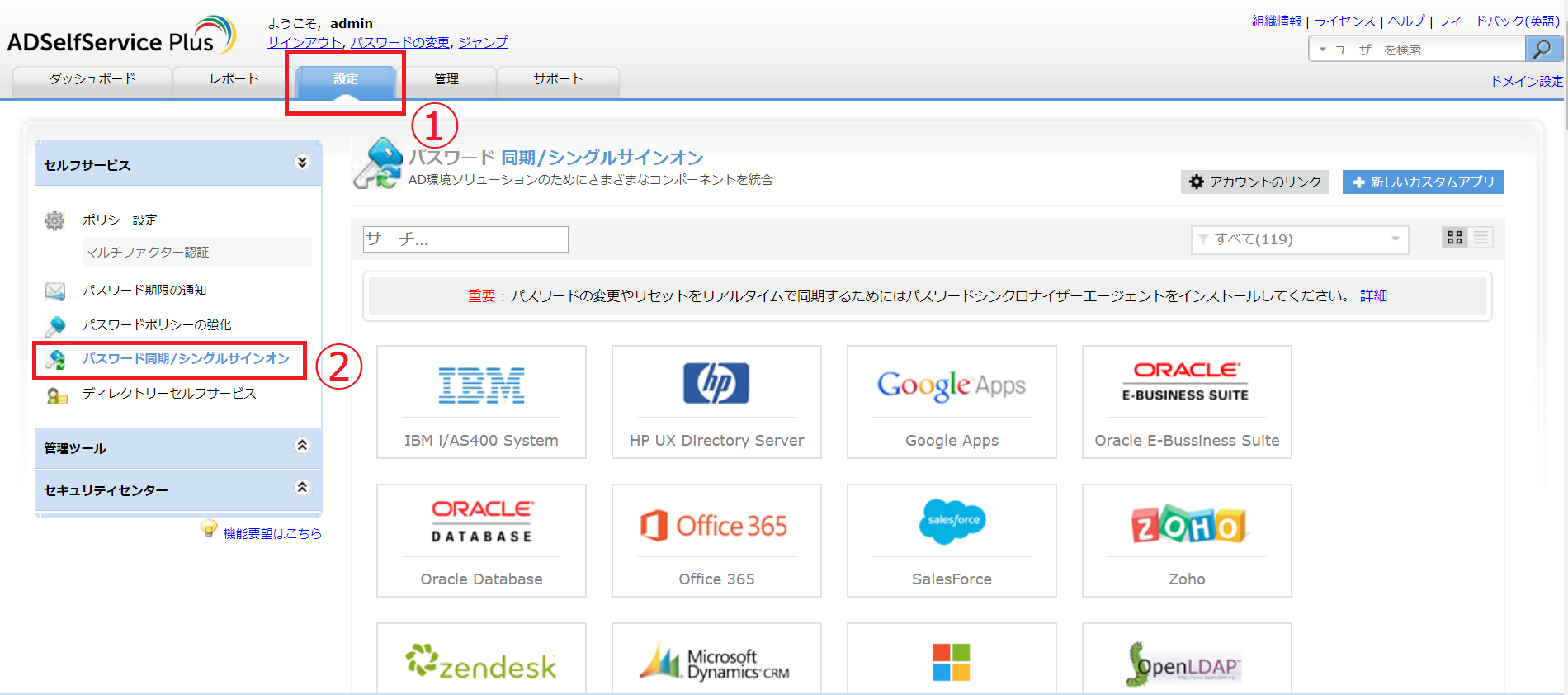
Task: Click the password policy enforcer icon
Action: coord(55,325)
